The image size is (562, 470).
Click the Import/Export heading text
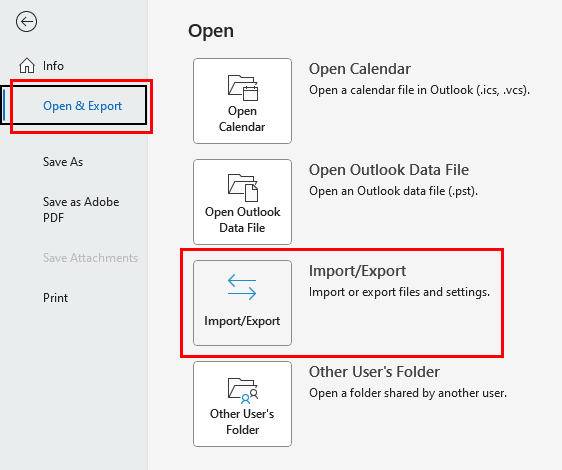[357, 271]
